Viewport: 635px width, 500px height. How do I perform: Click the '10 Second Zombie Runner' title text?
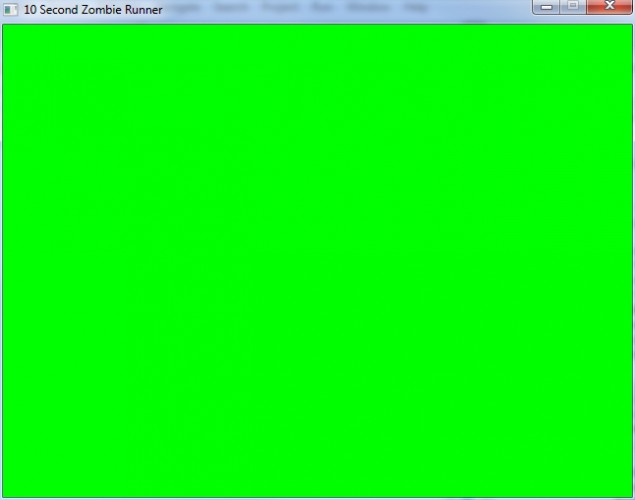point(93,10)
